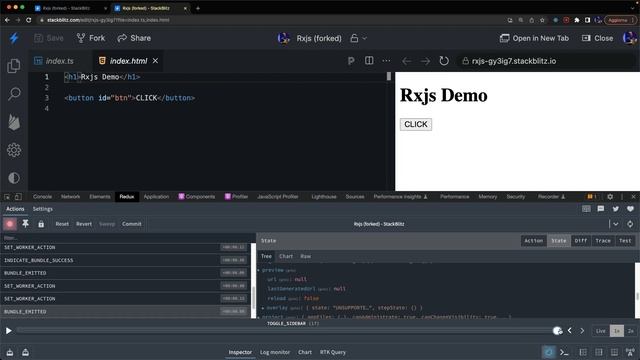This screenshot has height=360, width=640.
Task: Click the Save button
Action: tap(49, 38)
